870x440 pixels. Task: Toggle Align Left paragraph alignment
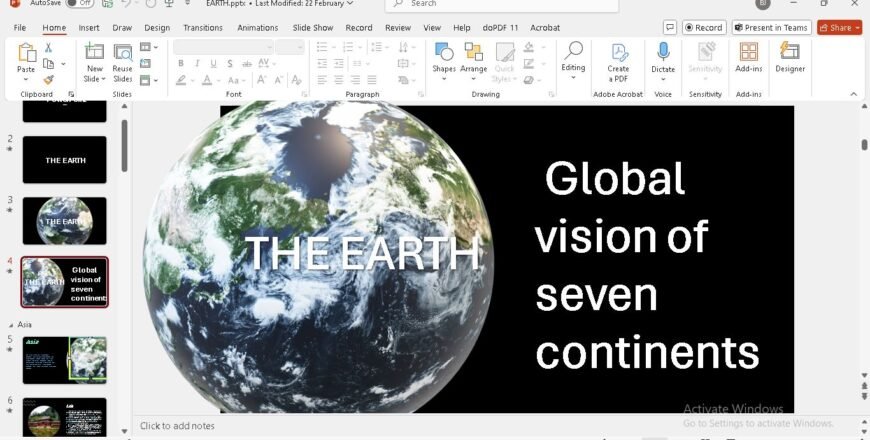point(322,80)
